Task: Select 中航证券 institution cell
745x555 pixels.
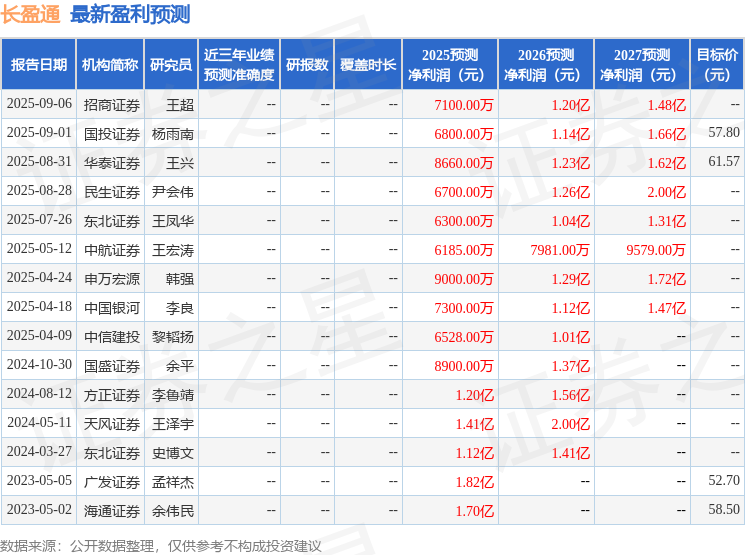Action: pyautogui.click(x=112, y=250)
